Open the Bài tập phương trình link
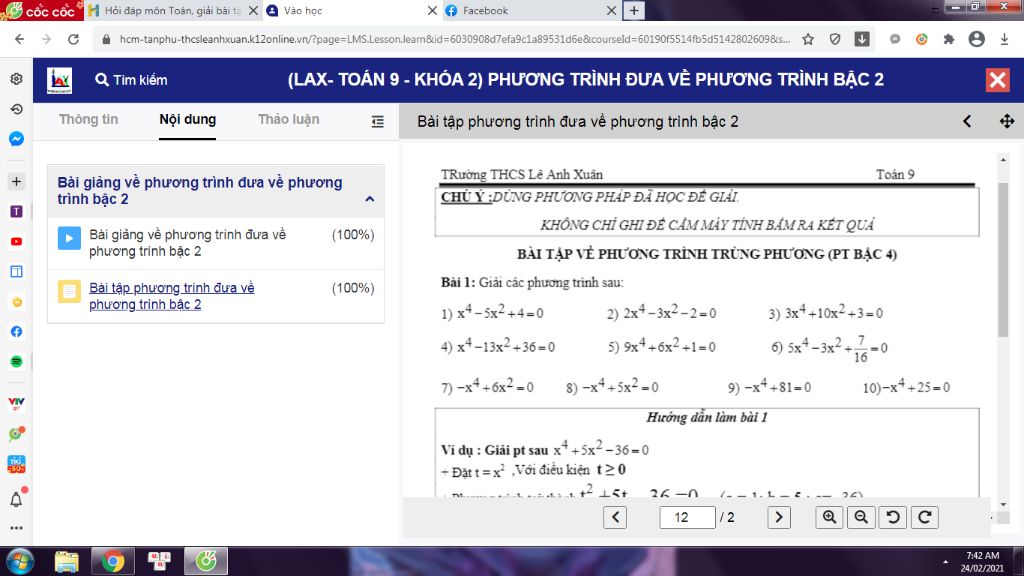The image size is (1024, 576). (172, 296)
